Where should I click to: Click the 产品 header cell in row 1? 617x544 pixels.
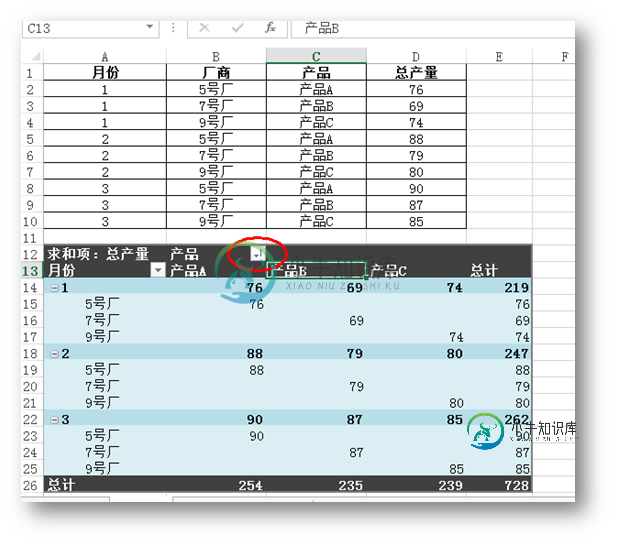click(x=316, y=72)
